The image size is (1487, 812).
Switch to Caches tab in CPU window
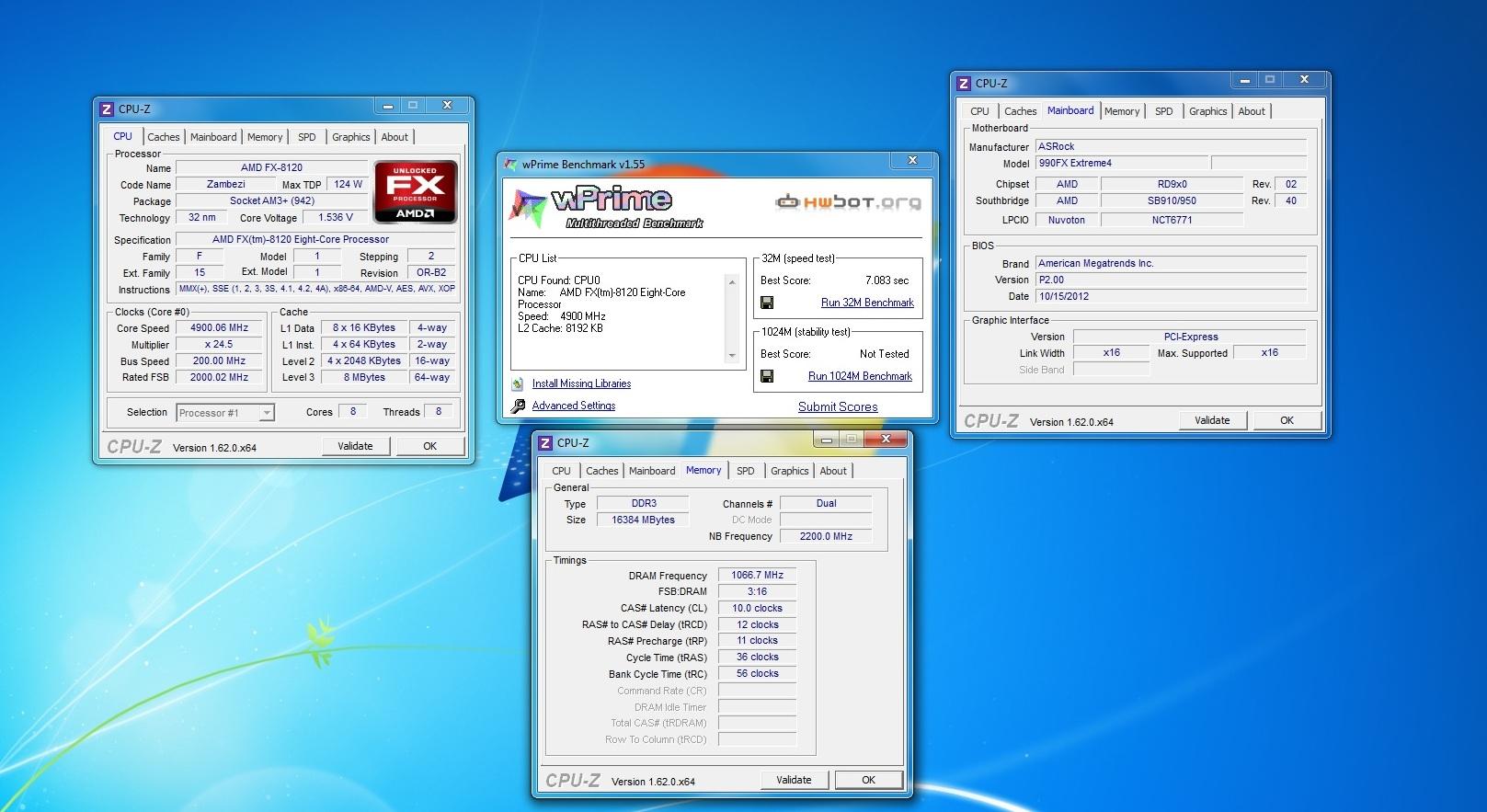pos(164,137)
